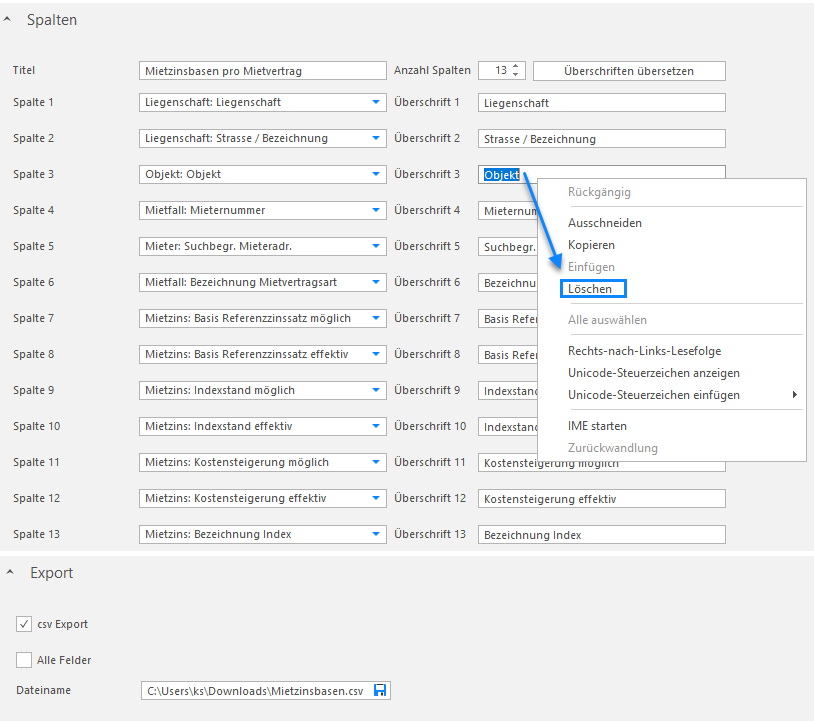Viewport: 814px width, 723px height.
Task: Open Unicode-Steuerzeichen einfügen submenu
Action: (654, 394)
